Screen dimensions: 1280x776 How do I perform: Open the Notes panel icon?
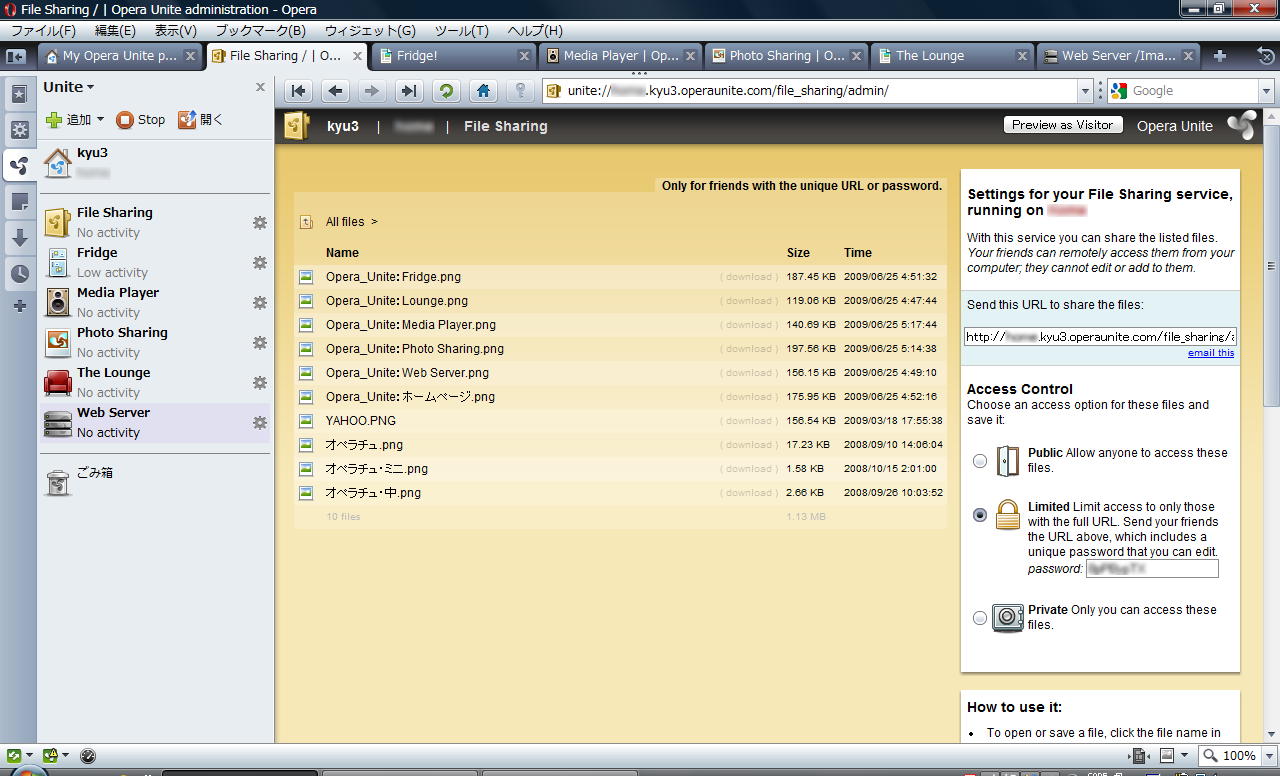[x=19, y=202]
